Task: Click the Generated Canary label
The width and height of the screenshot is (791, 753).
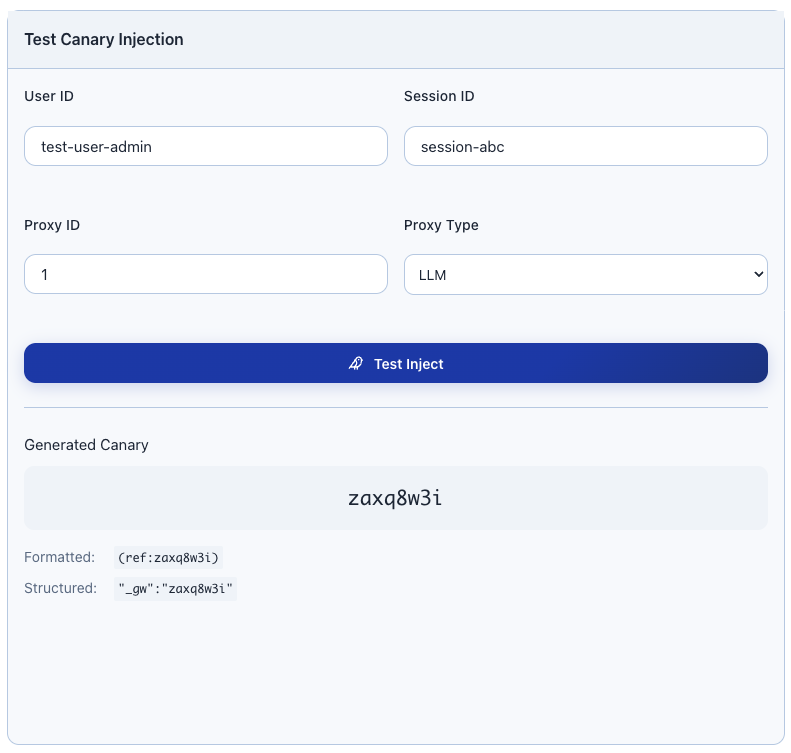Action: [86, 445]
